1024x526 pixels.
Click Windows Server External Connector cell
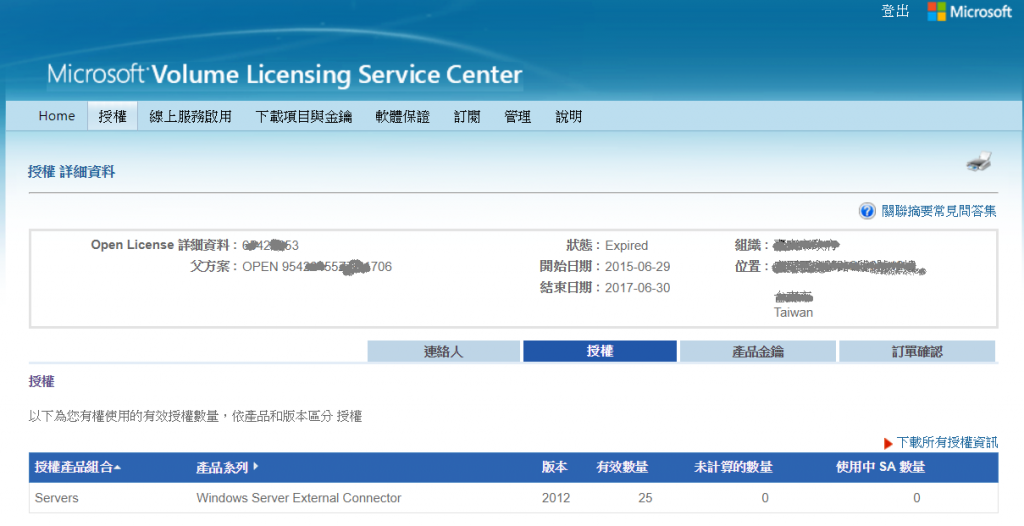(298, 498)
